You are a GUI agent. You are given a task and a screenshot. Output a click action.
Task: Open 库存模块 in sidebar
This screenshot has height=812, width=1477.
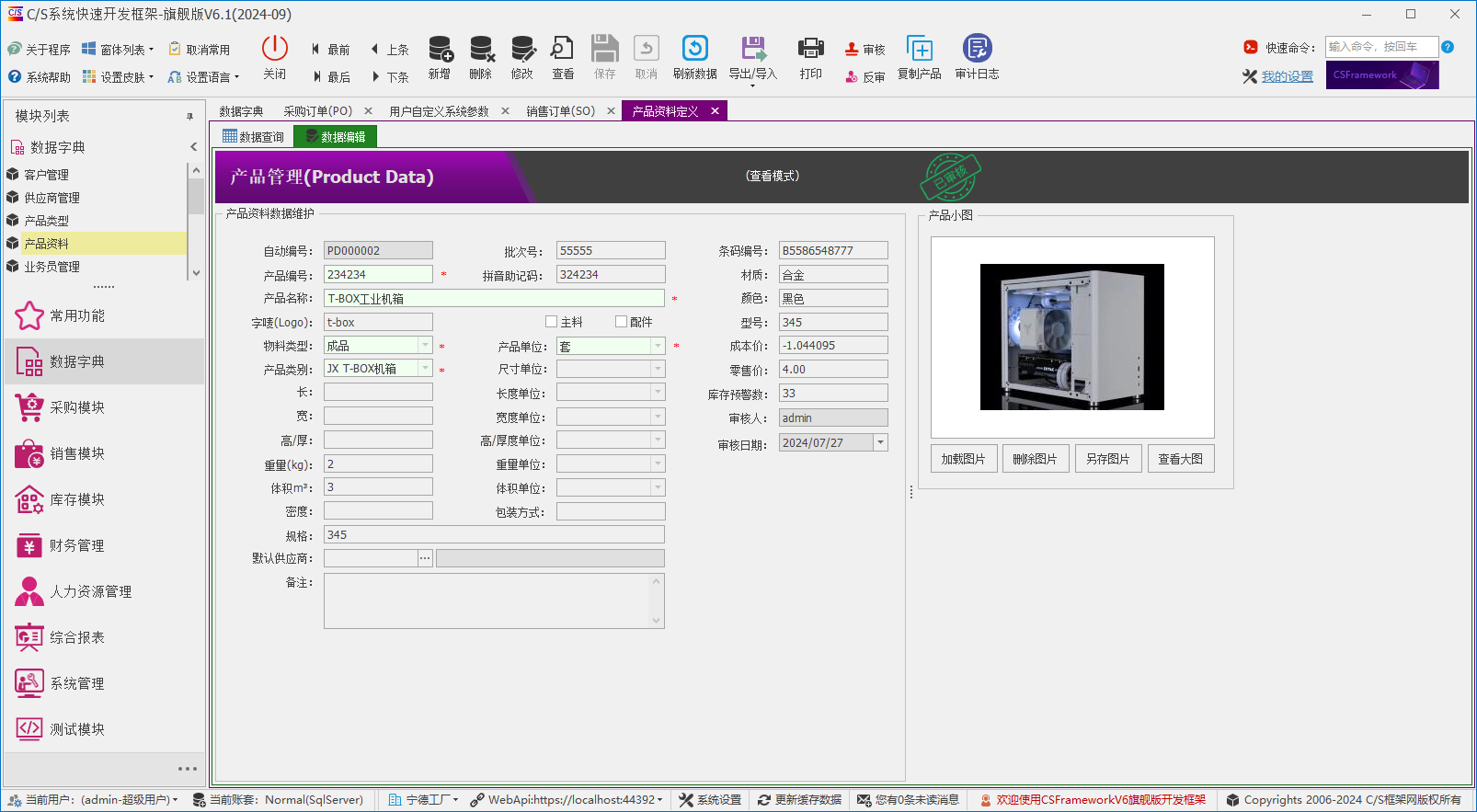(104, 499)
